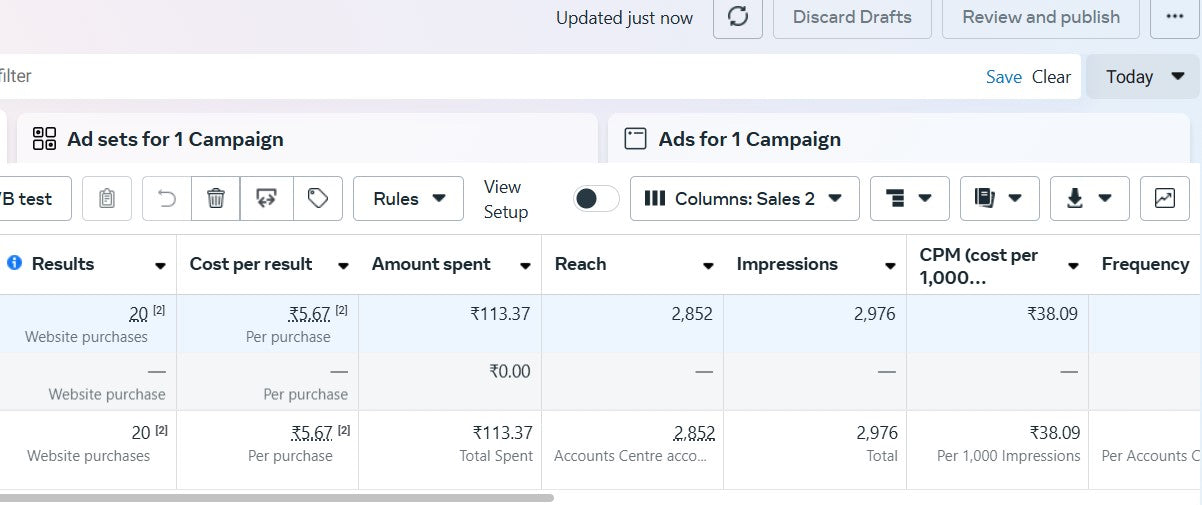Image resolution: width=1202 pixels, height=505 pixels.
Task: Toggle the View Setup switch
Action: click(x=596, y=199)
